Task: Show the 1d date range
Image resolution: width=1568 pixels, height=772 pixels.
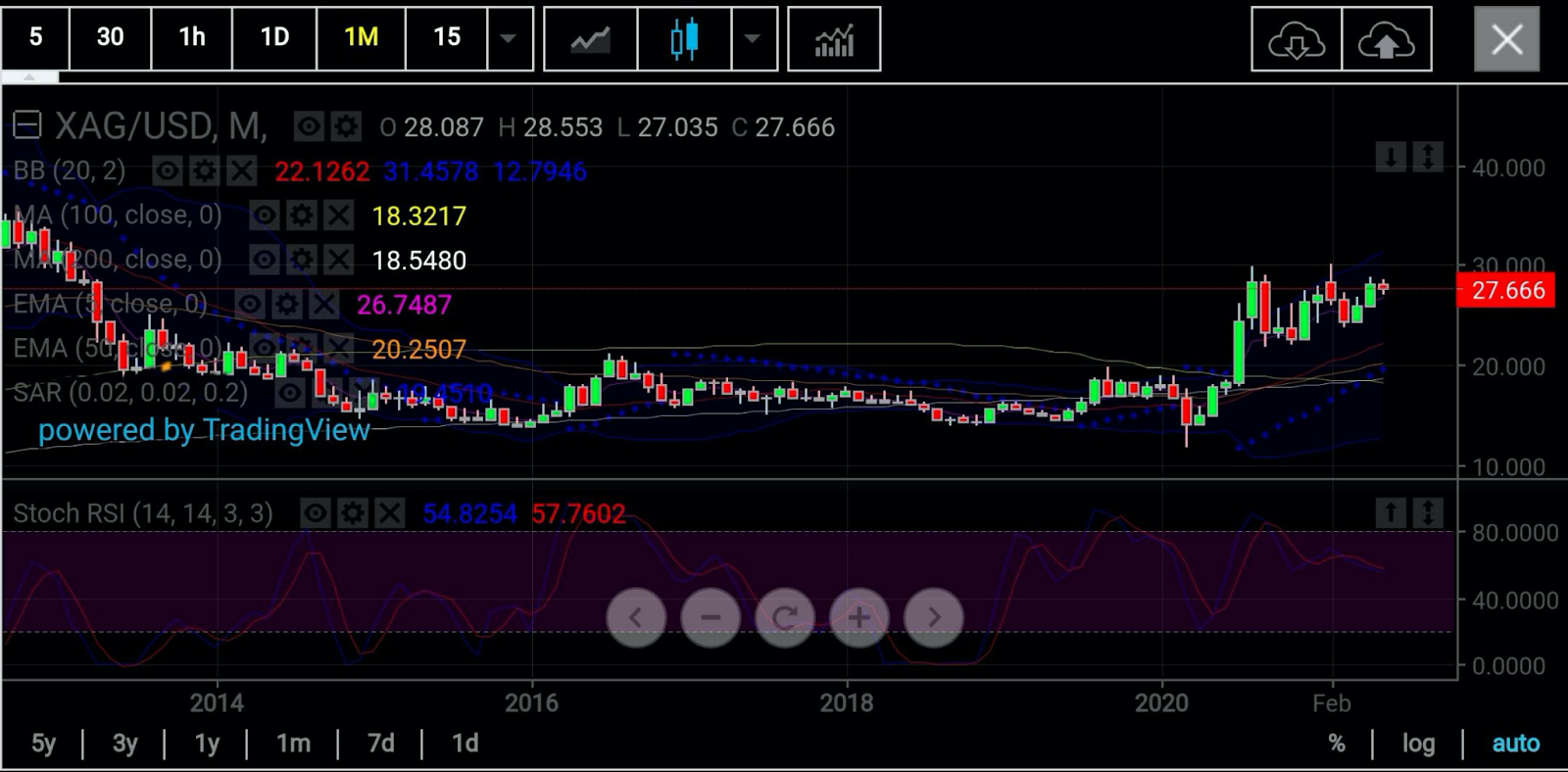Action: [465, 744]
